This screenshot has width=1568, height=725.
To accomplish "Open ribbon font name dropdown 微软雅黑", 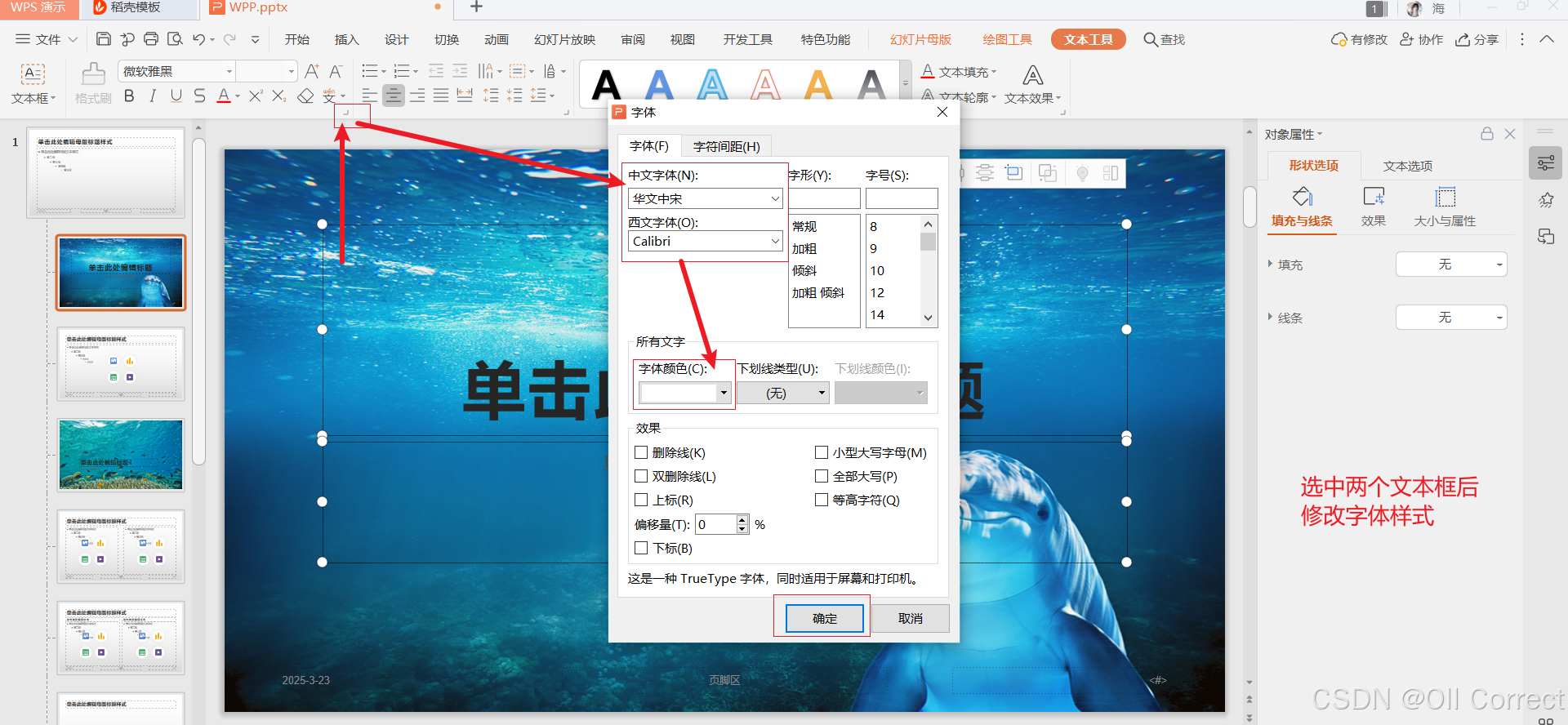I will [x=229, y=71].
